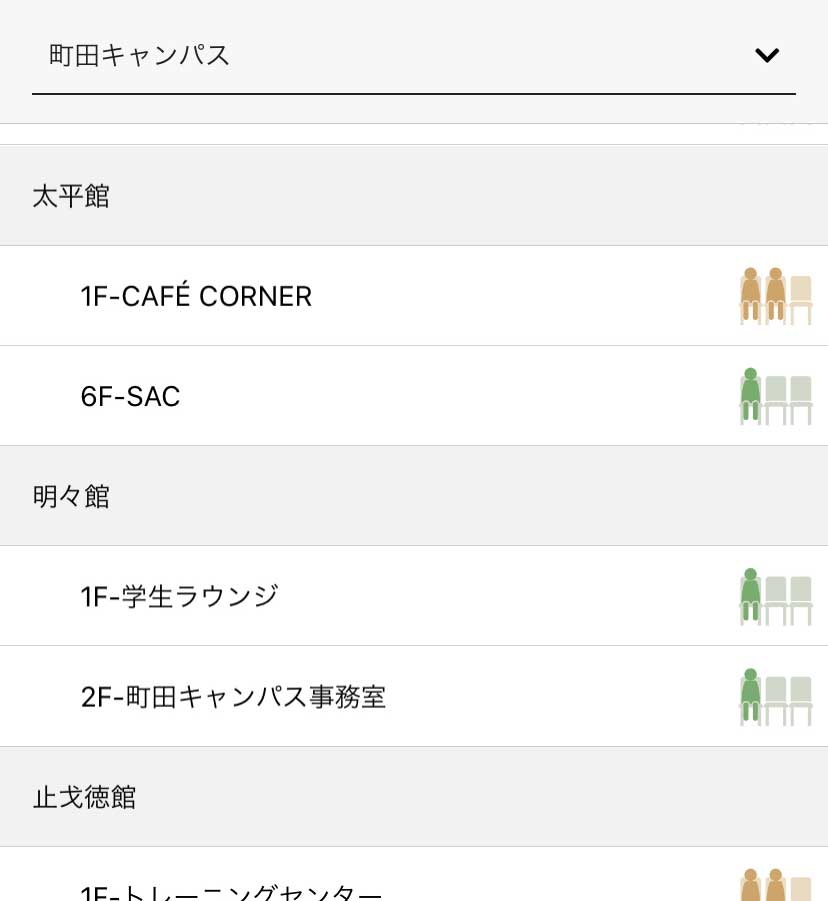
Task: Click the underline field of campus selector
Action: [414, 93]
